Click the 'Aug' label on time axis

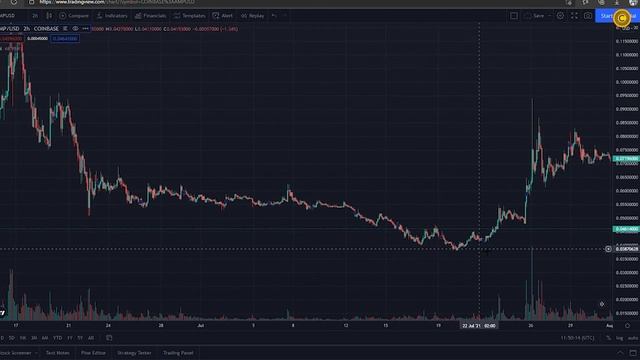pyautogui.click(x=609, y=326)
